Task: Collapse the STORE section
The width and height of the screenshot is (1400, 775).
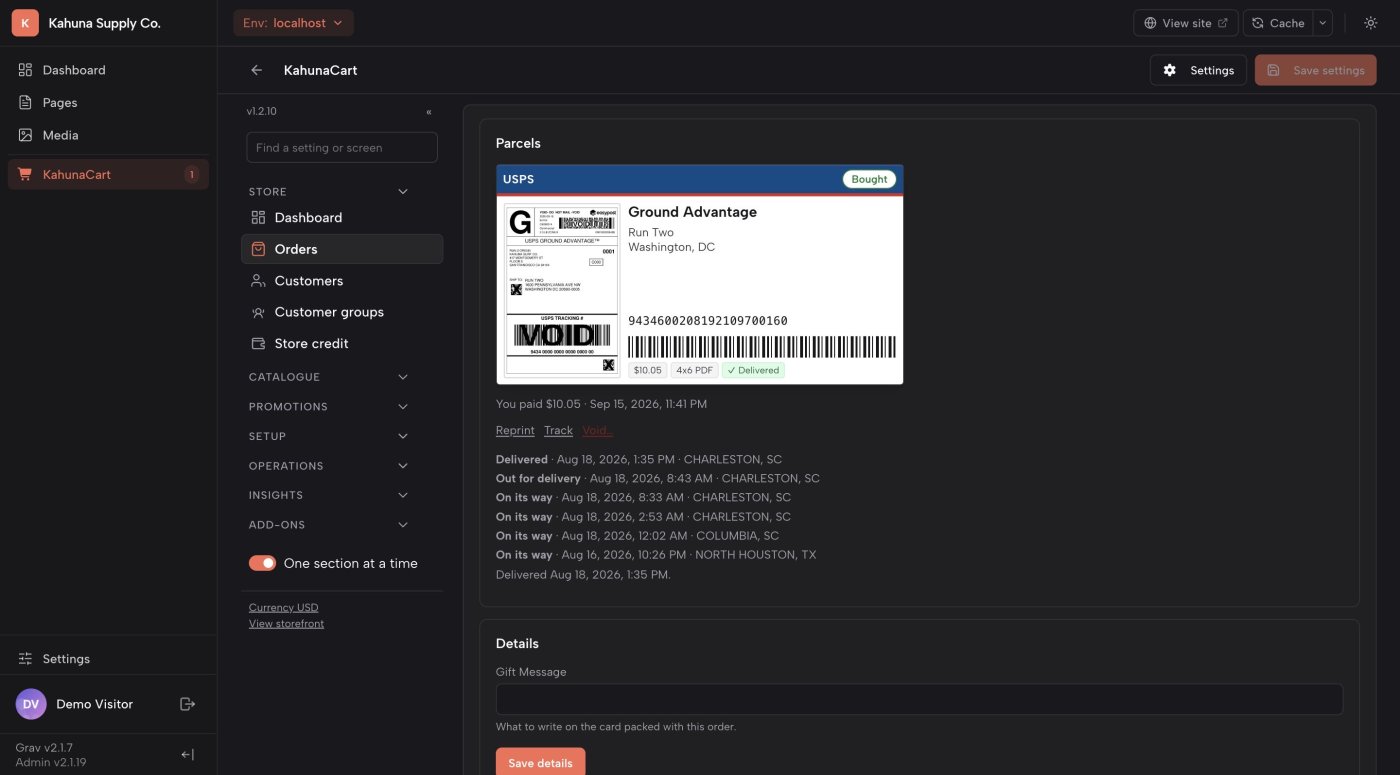Action: 329,191
